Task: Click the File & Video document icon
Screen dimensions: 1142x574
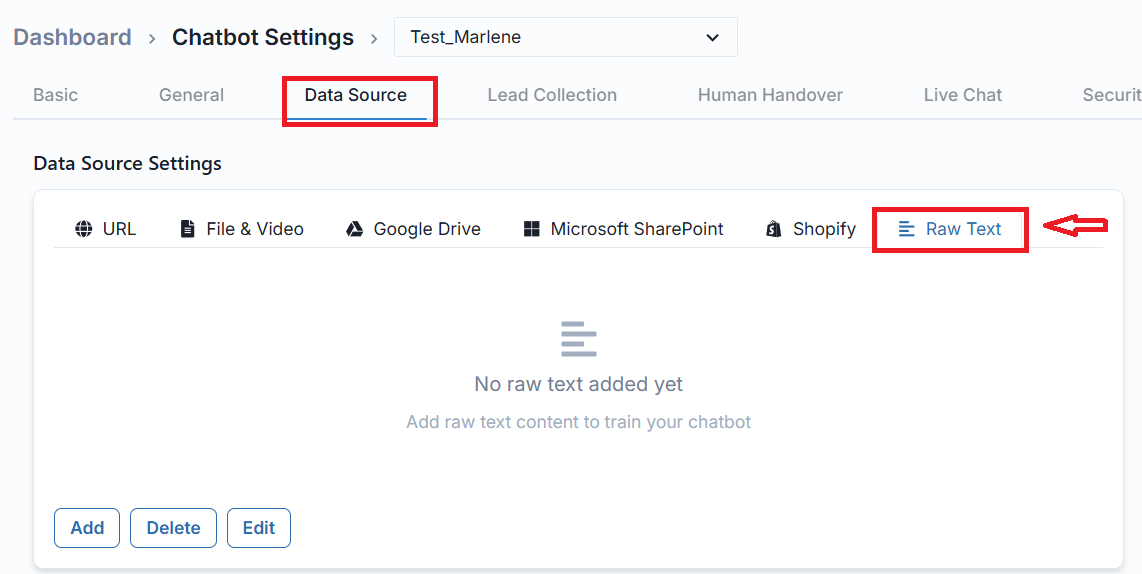Action: (187, 229)
